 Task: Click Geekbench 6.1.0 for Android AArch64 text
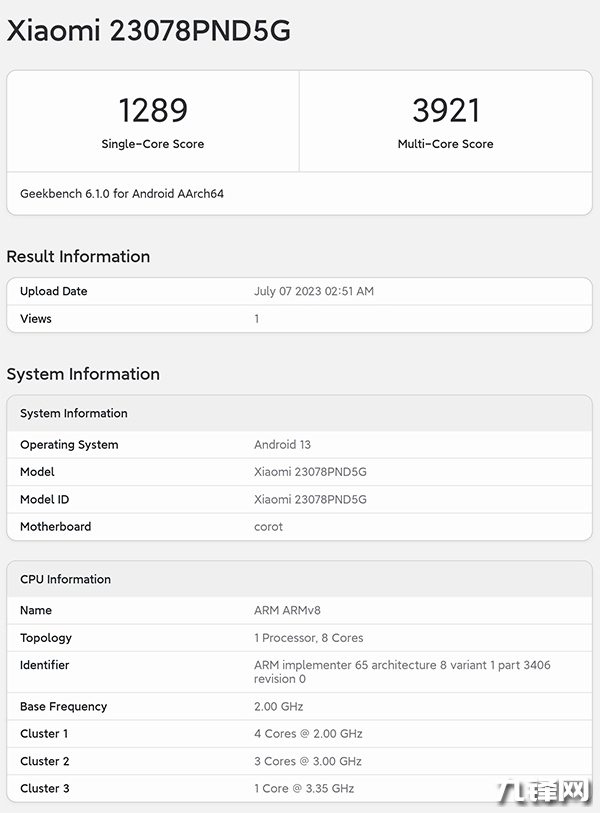[122, 193]
